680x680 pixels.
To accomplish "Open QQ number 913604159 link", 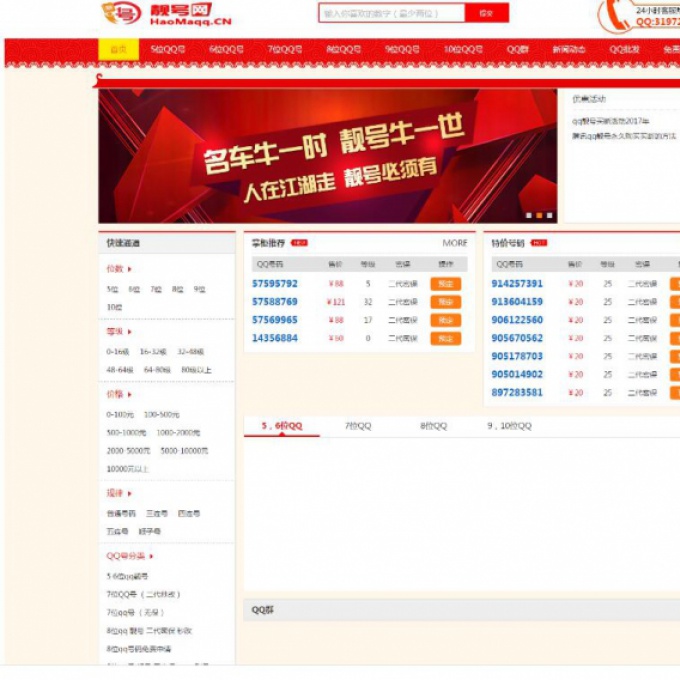I will tap(517, 302).
